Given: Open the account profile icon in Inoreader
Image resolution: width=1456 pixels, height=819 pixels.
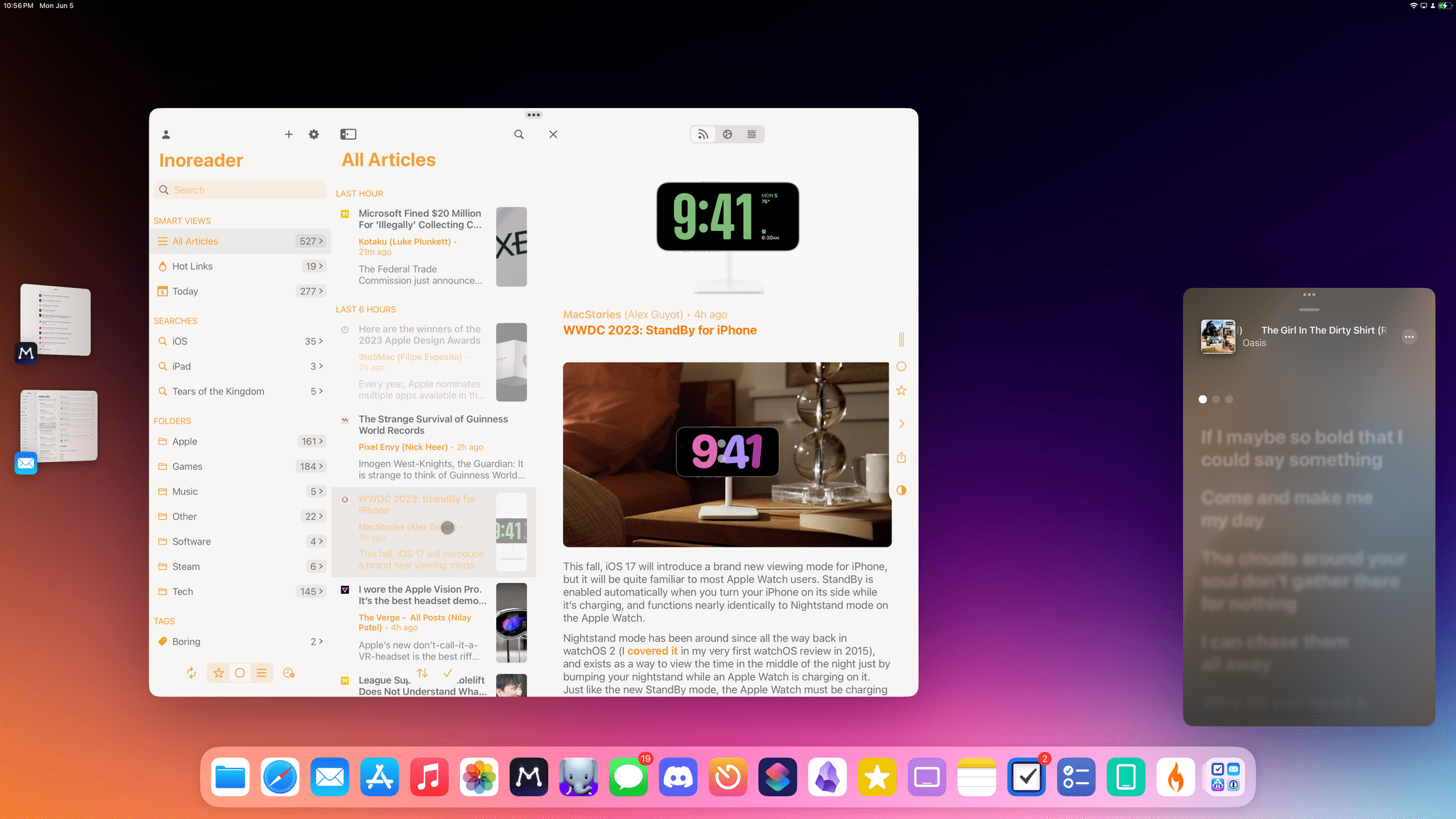Looking at the screenshot, I should coord(166,134).
